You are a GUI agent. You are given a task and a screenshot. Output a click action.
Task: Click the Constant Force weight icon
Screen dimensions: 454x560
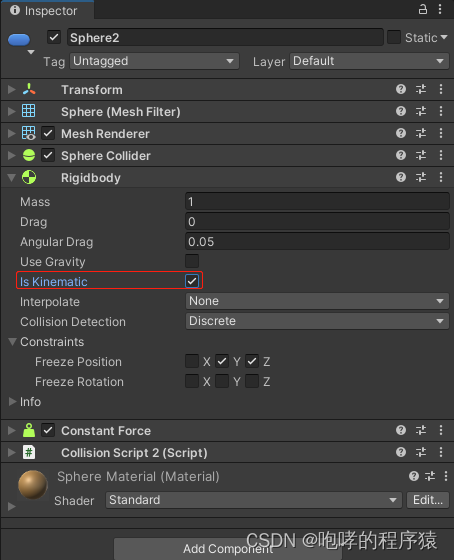click(29, 430)
